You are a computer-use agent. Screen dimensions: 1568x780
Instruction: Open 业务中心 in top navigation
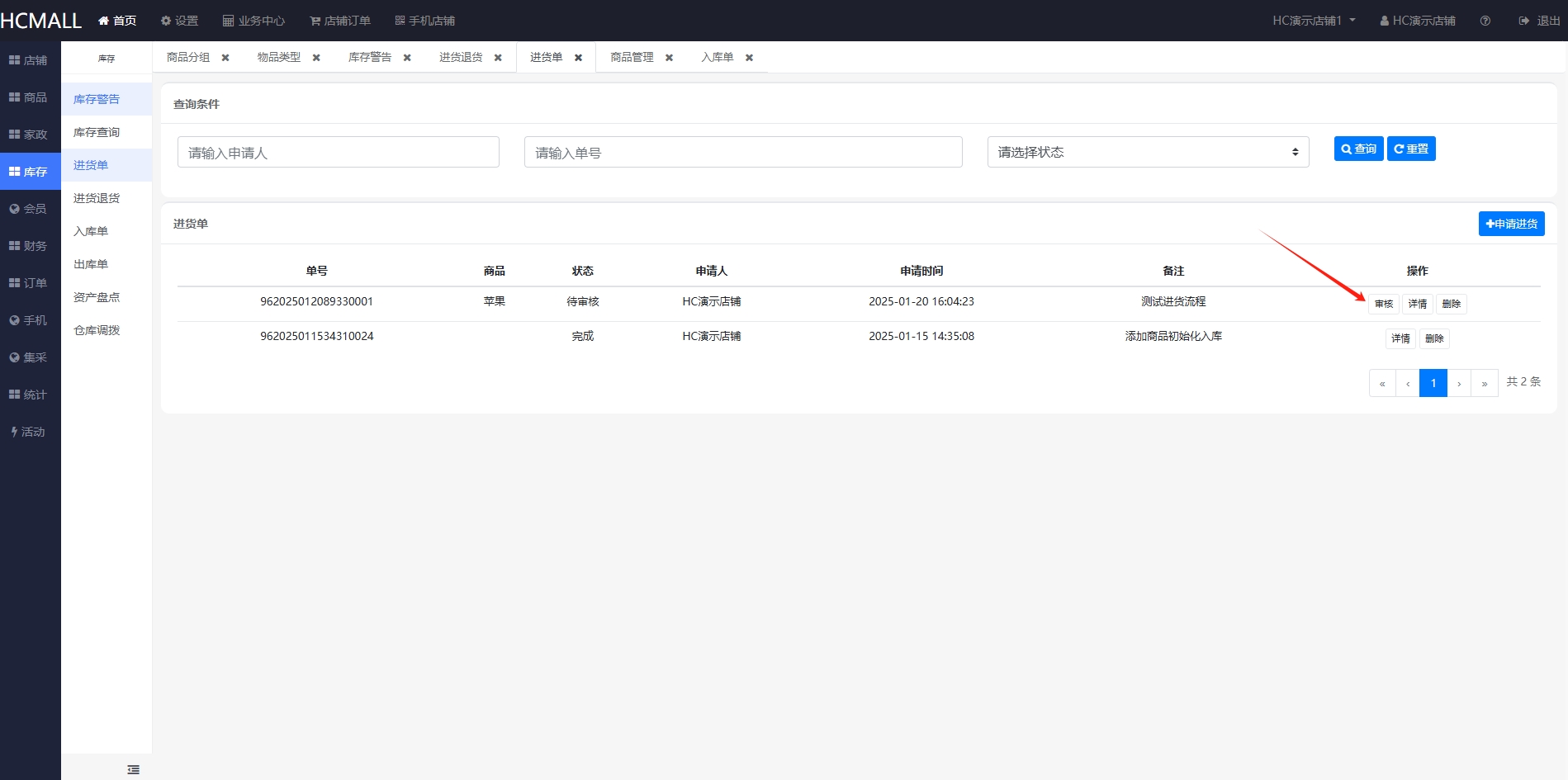[x=253, y=21]
